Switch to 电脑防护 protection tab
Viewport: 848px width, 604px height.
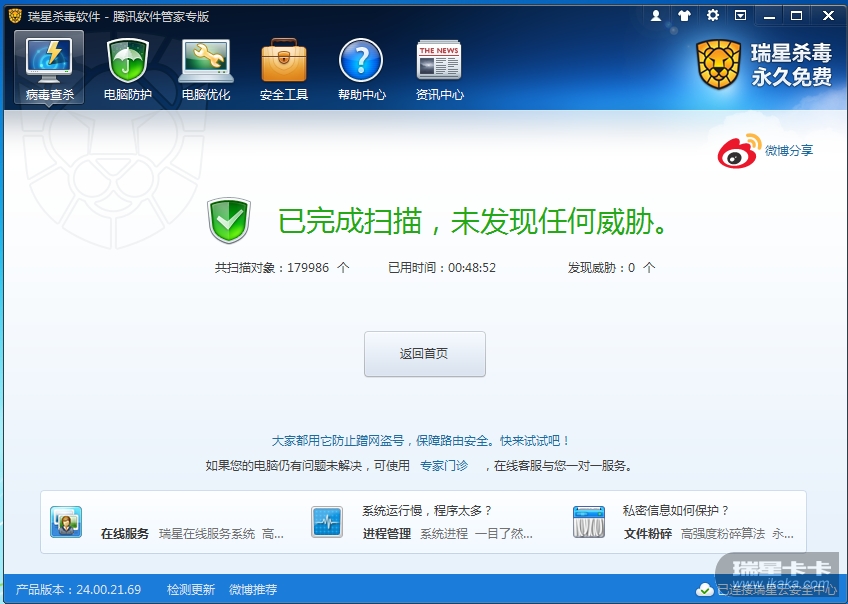pos(128,69)
